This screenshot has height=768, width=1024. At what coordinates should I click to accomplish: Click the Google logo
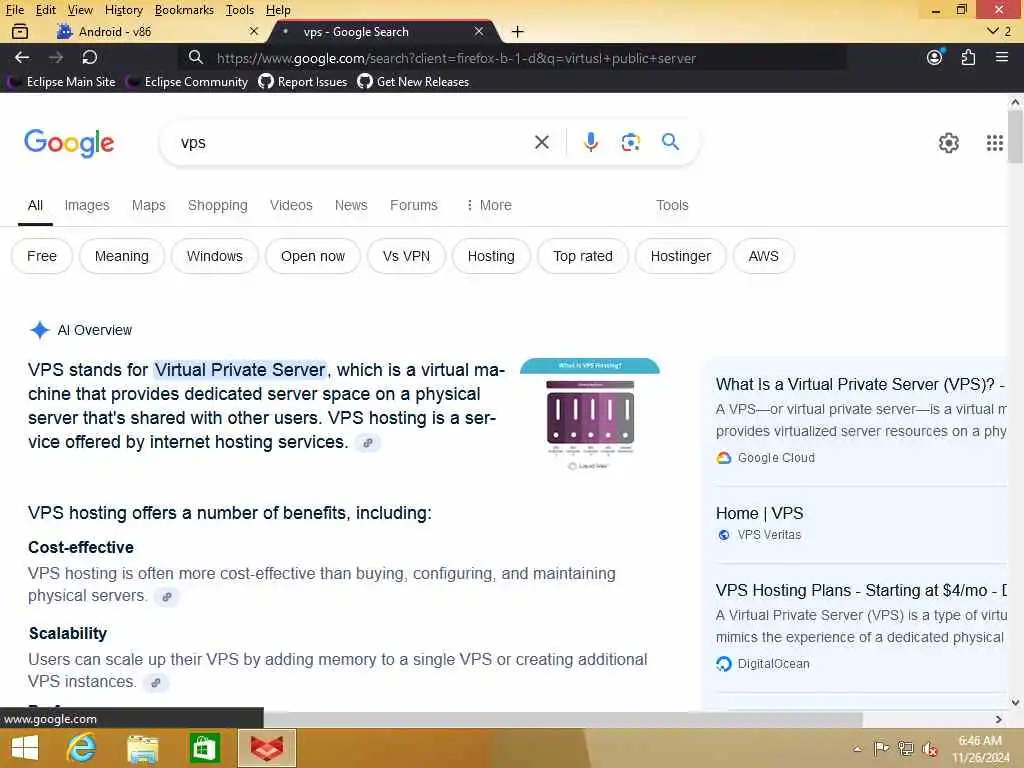click(x=69, y=143)
